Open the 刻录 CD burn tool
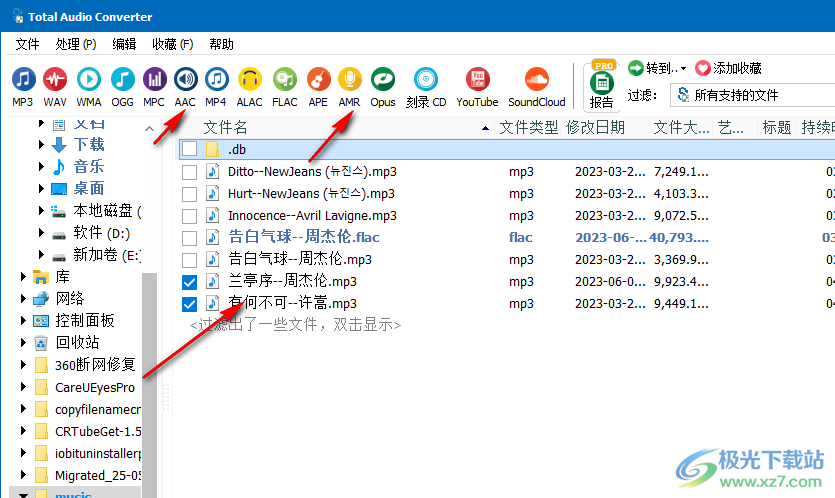835x498 pixels. point(425,87)
